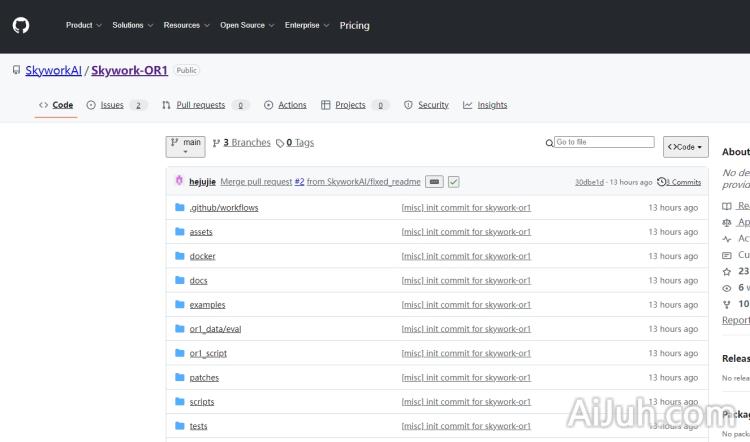The image size is (750, 442).
Task: Open the main branch selector dropdown
Action: tap(185, 146)
